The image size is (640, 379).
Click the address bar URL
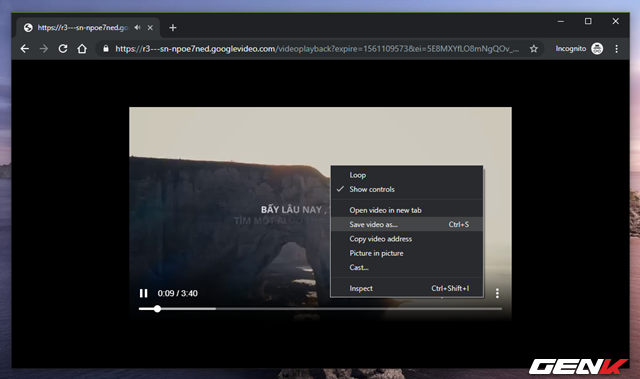(x=317, y=49)
